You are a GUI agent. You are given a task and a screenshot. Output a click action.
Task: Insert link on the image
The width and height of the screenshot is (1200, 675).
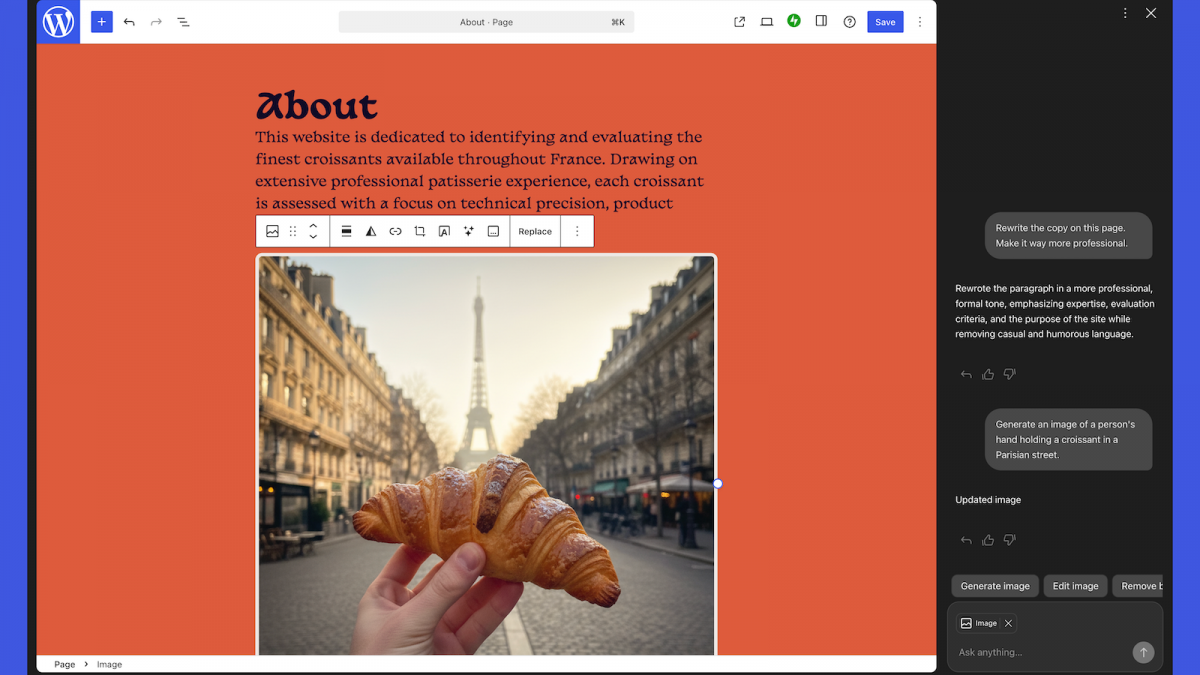point(395,231)
